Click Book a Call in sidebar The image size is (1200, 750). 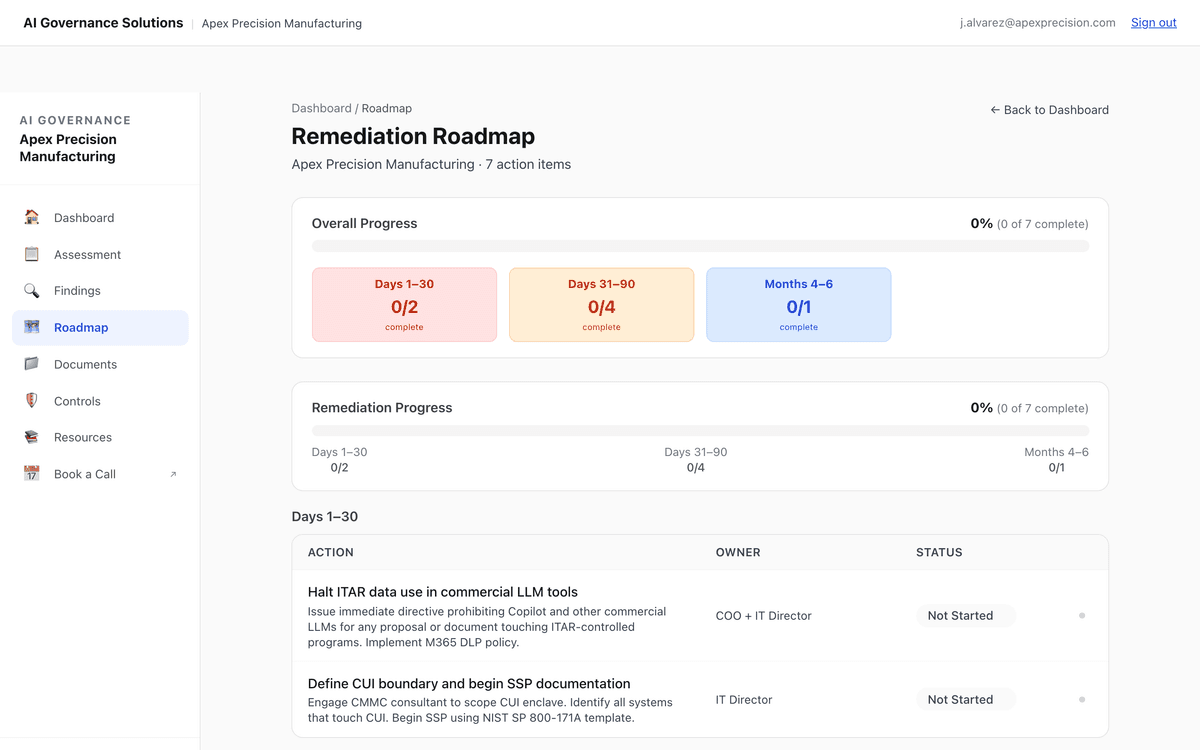pyautogui.click(x=100, y=474)
